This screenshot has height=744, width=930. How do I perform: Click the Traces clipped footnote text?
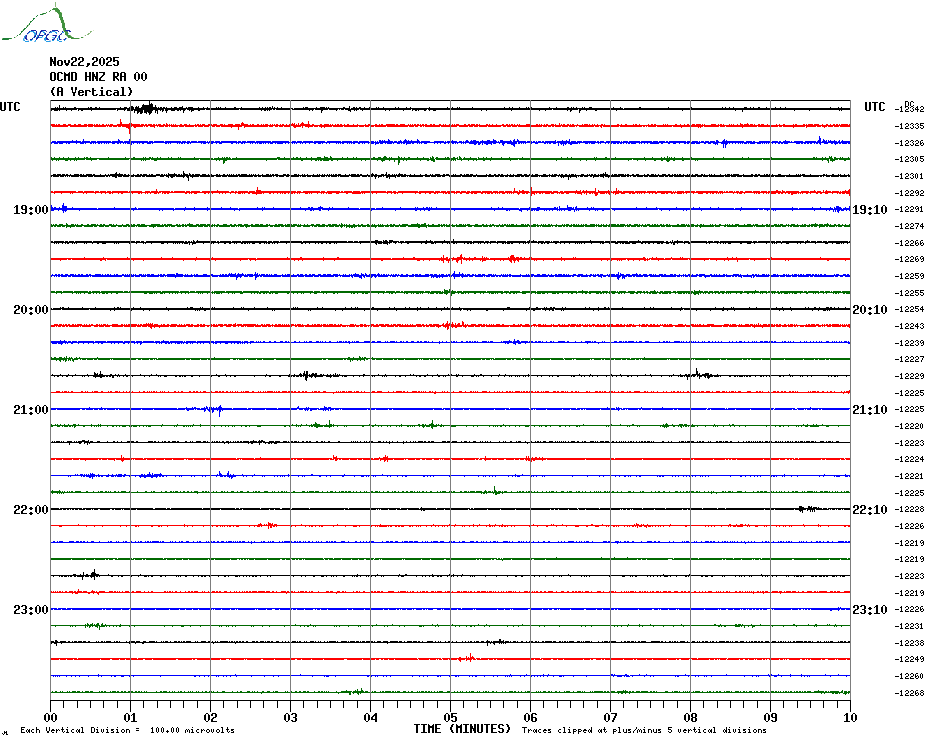click(x=644, y=730)
